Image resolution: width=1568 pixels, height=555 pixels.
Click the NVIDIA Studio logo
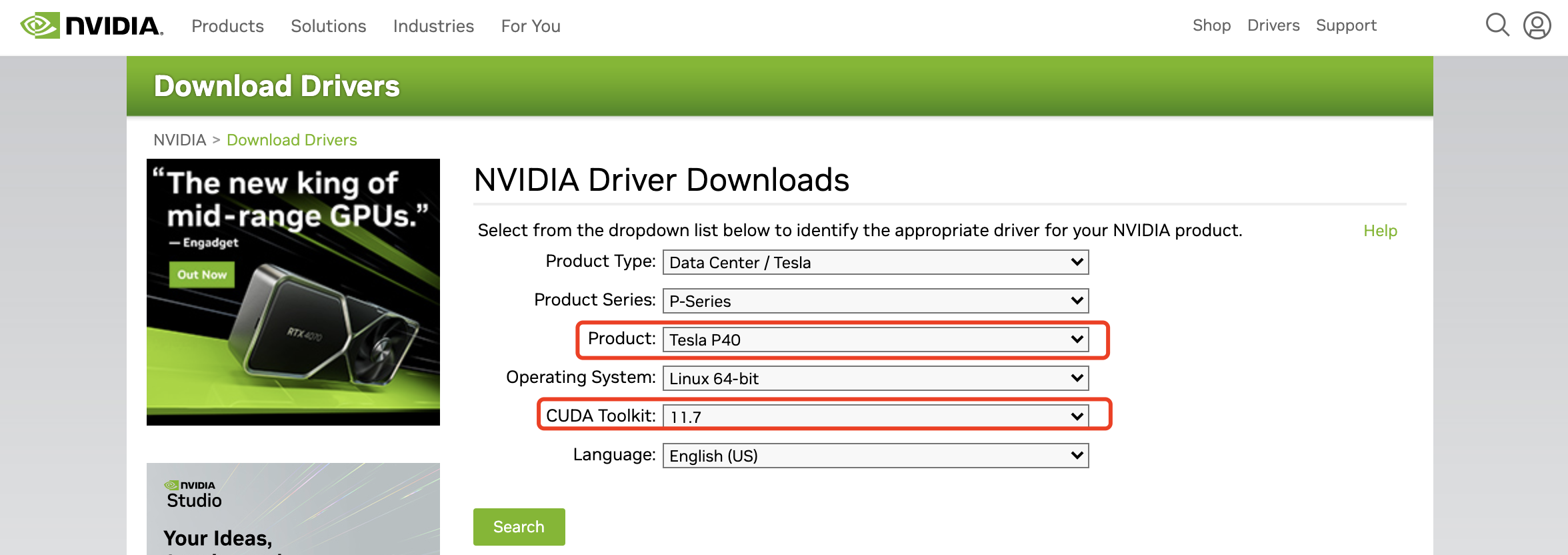[193, 495]
